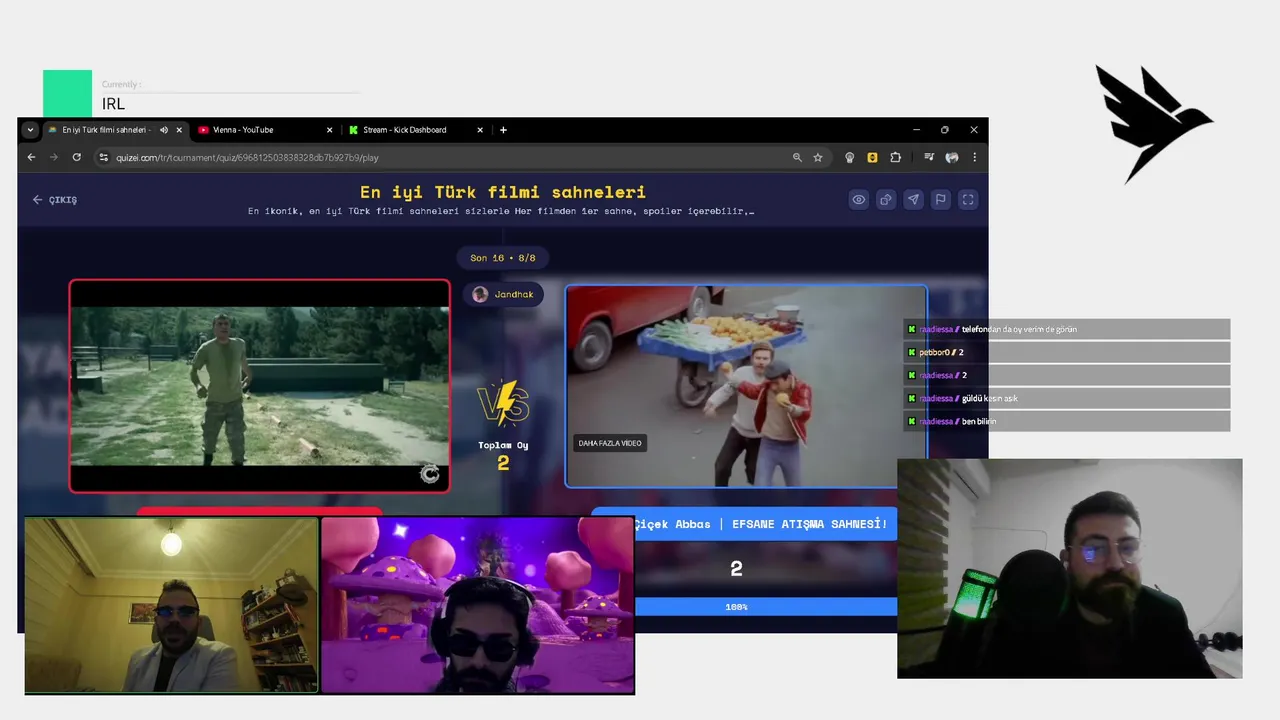Bookmark this page with the star

click(818, 157)
